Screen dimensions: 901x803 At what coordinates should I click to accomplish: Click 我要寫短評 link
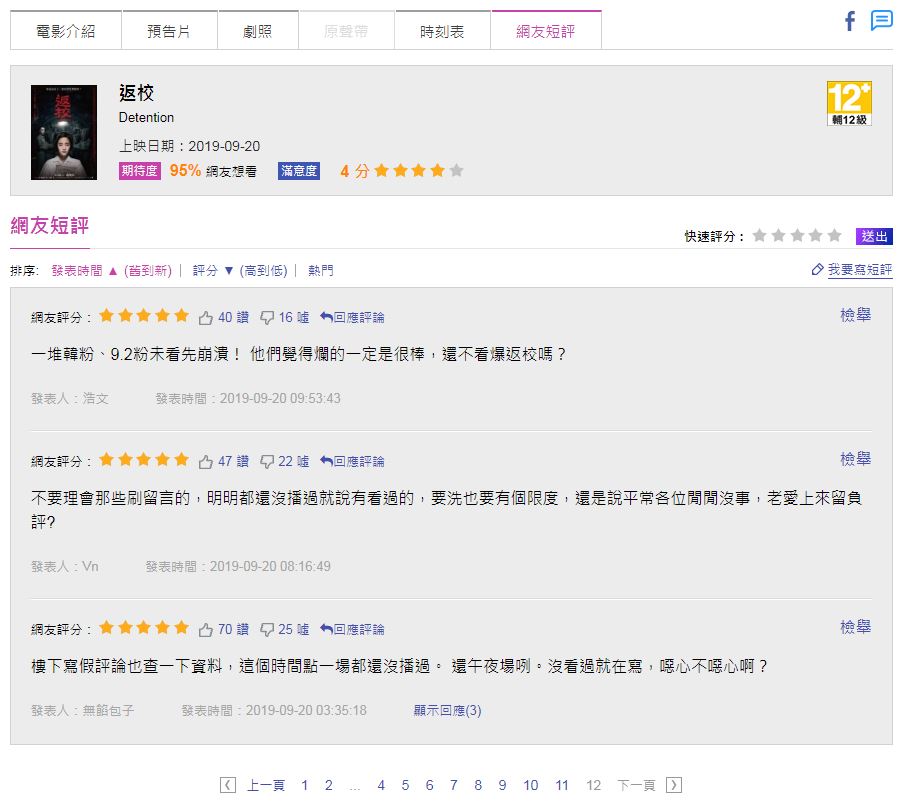tap(860, 270)
